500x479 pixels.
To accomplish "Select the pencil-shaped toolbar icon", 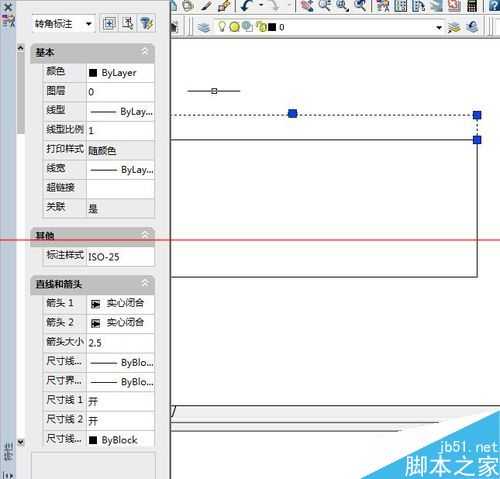I will [x=207, y=5].
